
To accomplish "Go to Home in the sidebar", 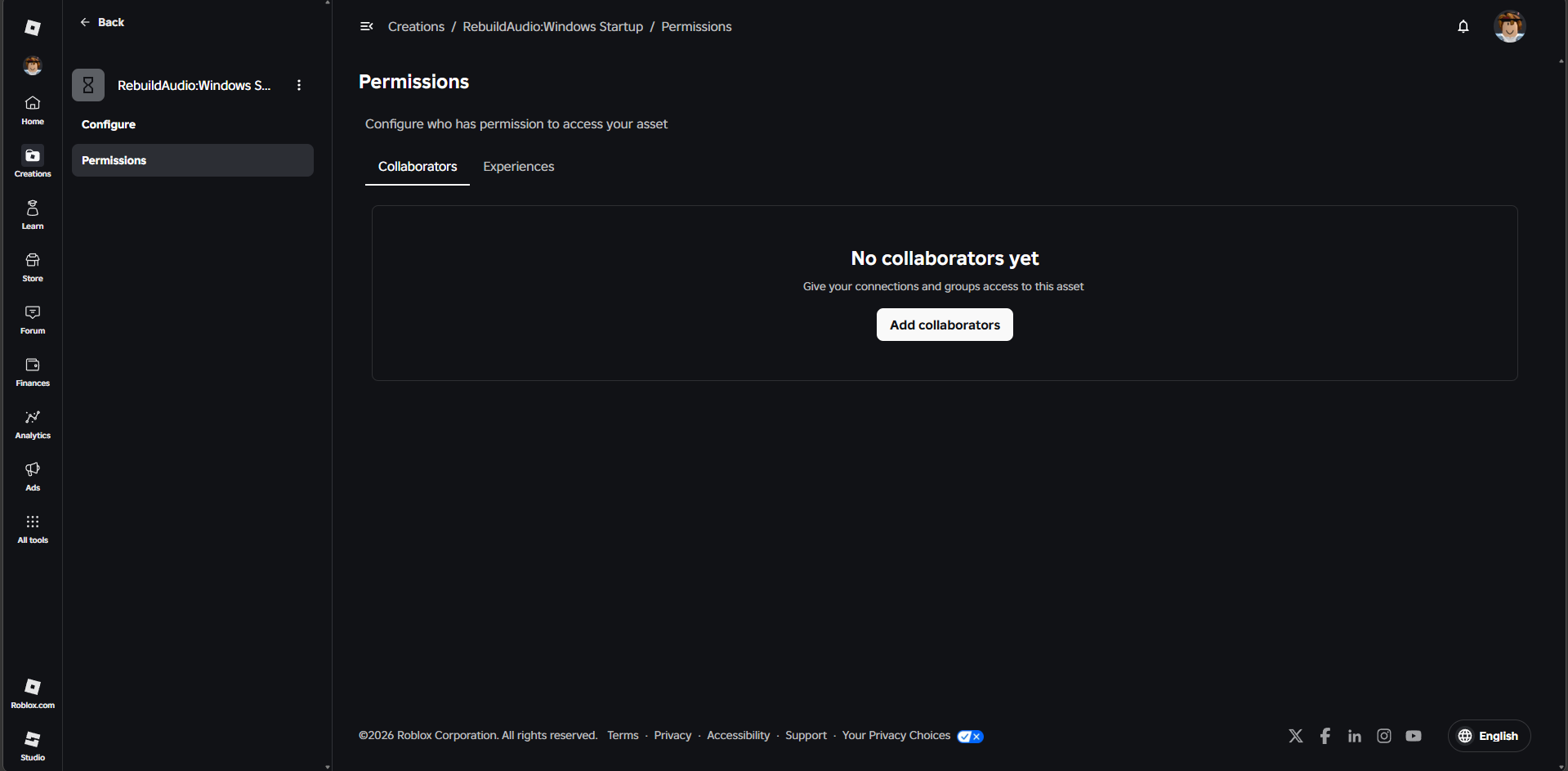I will pos(33,110).
